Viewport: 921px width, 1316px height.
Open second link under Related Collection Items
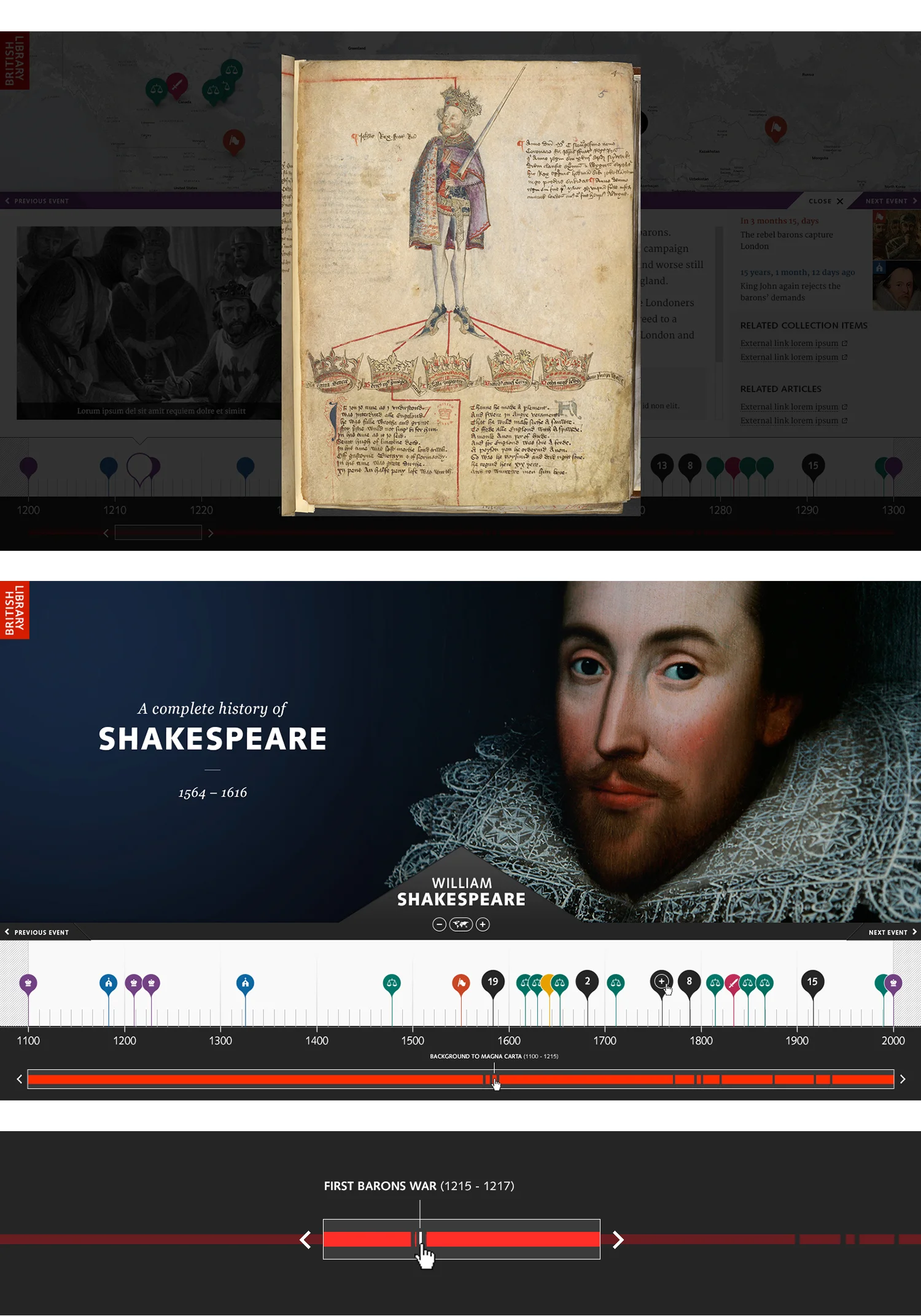point(793,357)
